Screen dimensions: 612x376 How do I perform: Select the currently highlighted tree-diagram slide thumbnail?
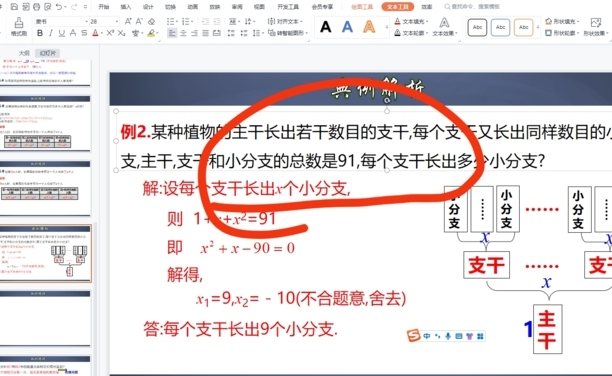pyautogui.click(x=45, y=253)
